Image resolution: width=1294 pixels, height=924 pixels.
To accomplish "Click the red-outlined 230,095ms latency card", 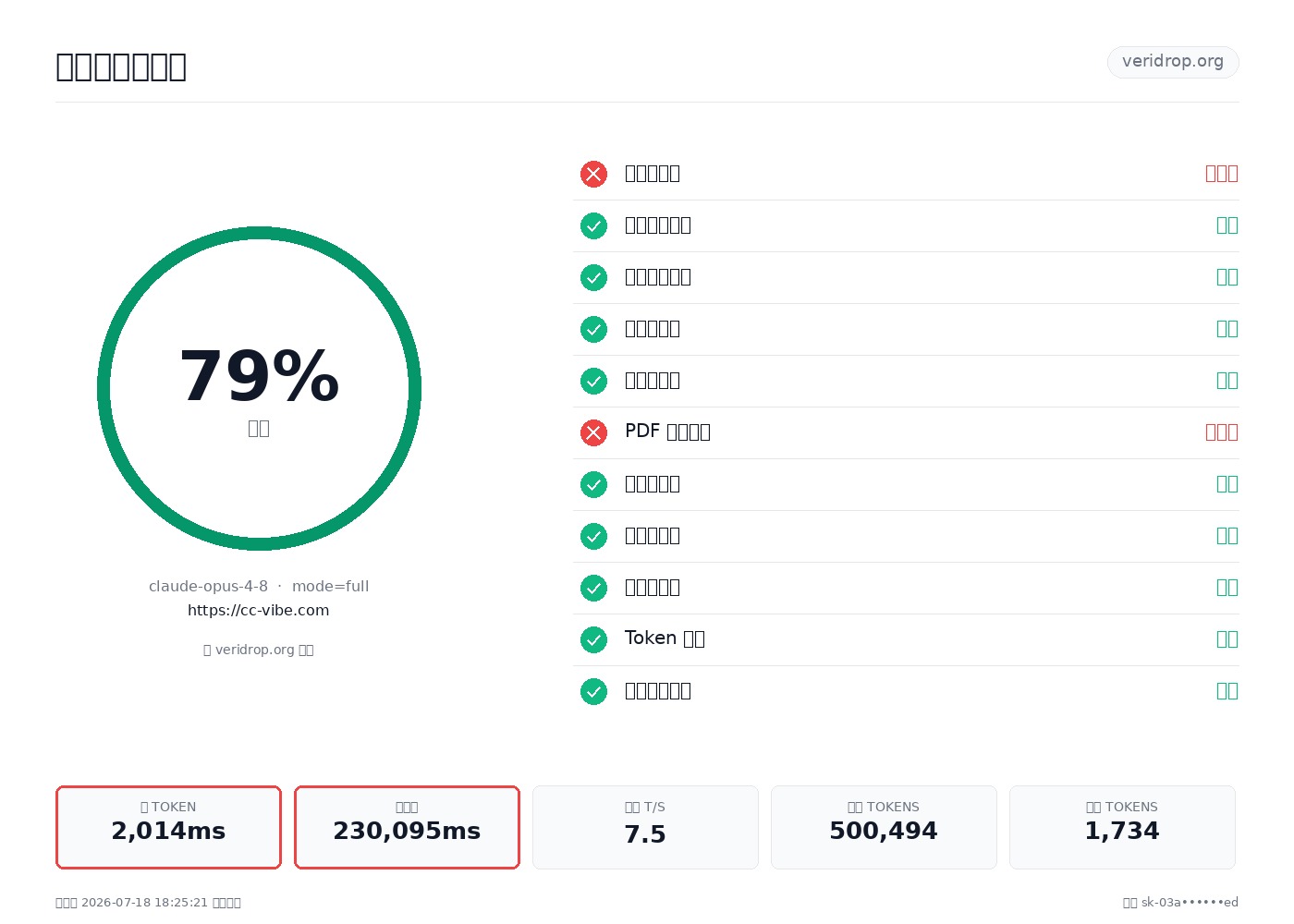I will (407, 827).
